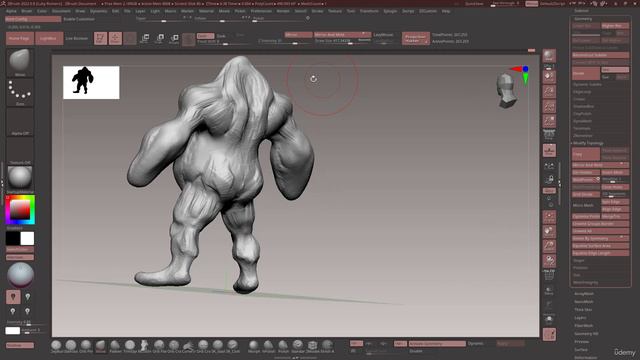Select the Move brush in bottom tray
This screenshot has width=640, height=360.
click(x=100, y=346)
